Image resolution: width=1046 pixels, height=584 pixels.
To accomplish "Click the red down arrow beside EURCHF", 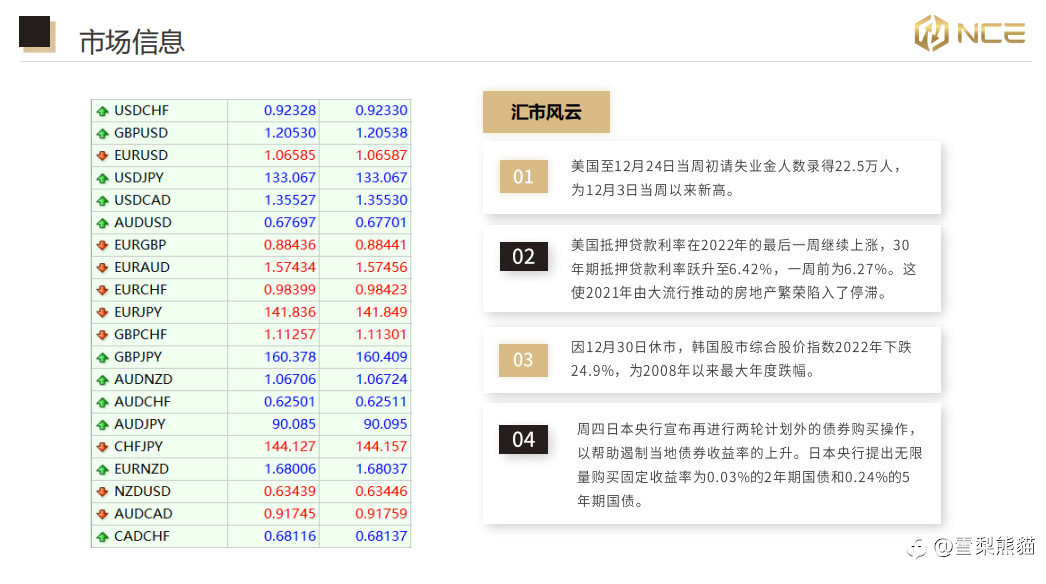I will (x=102, y=290).
